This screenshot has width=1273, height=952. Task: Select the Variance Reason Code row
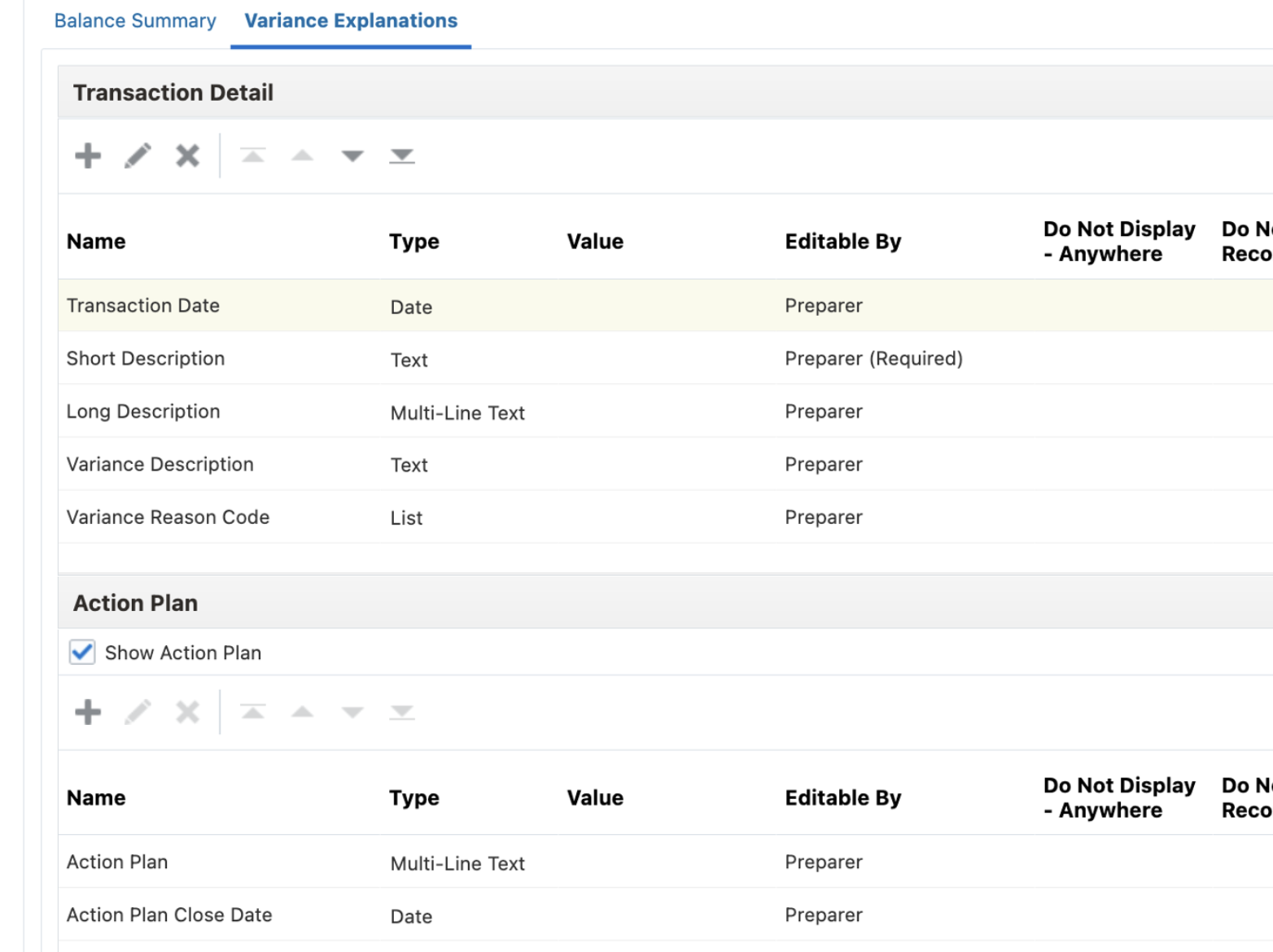pyautogui.click(x=666, y=517)
